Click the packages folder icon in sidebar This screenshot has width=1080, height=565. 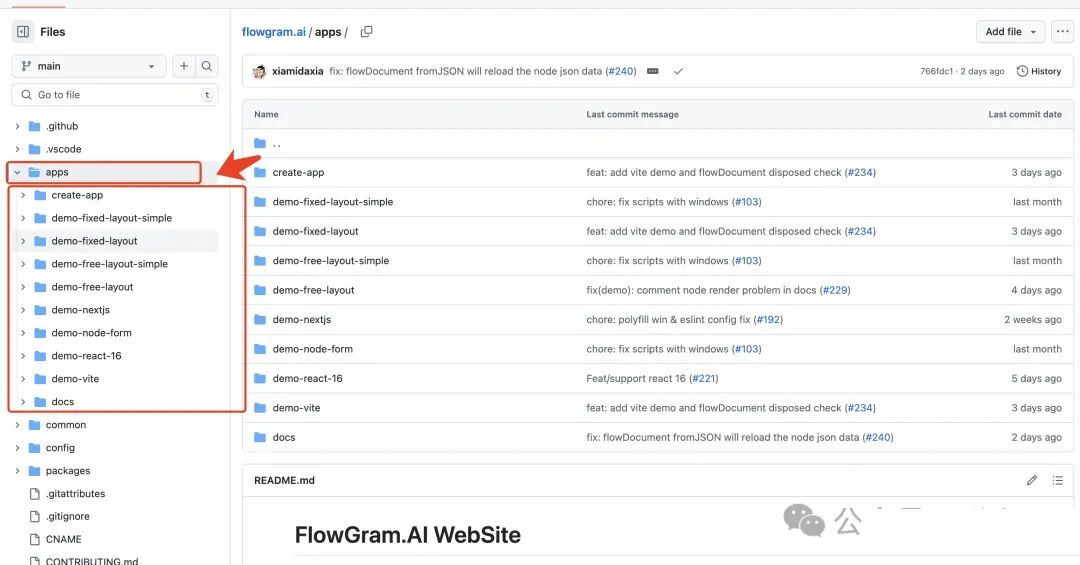click(x=34, y=471)
